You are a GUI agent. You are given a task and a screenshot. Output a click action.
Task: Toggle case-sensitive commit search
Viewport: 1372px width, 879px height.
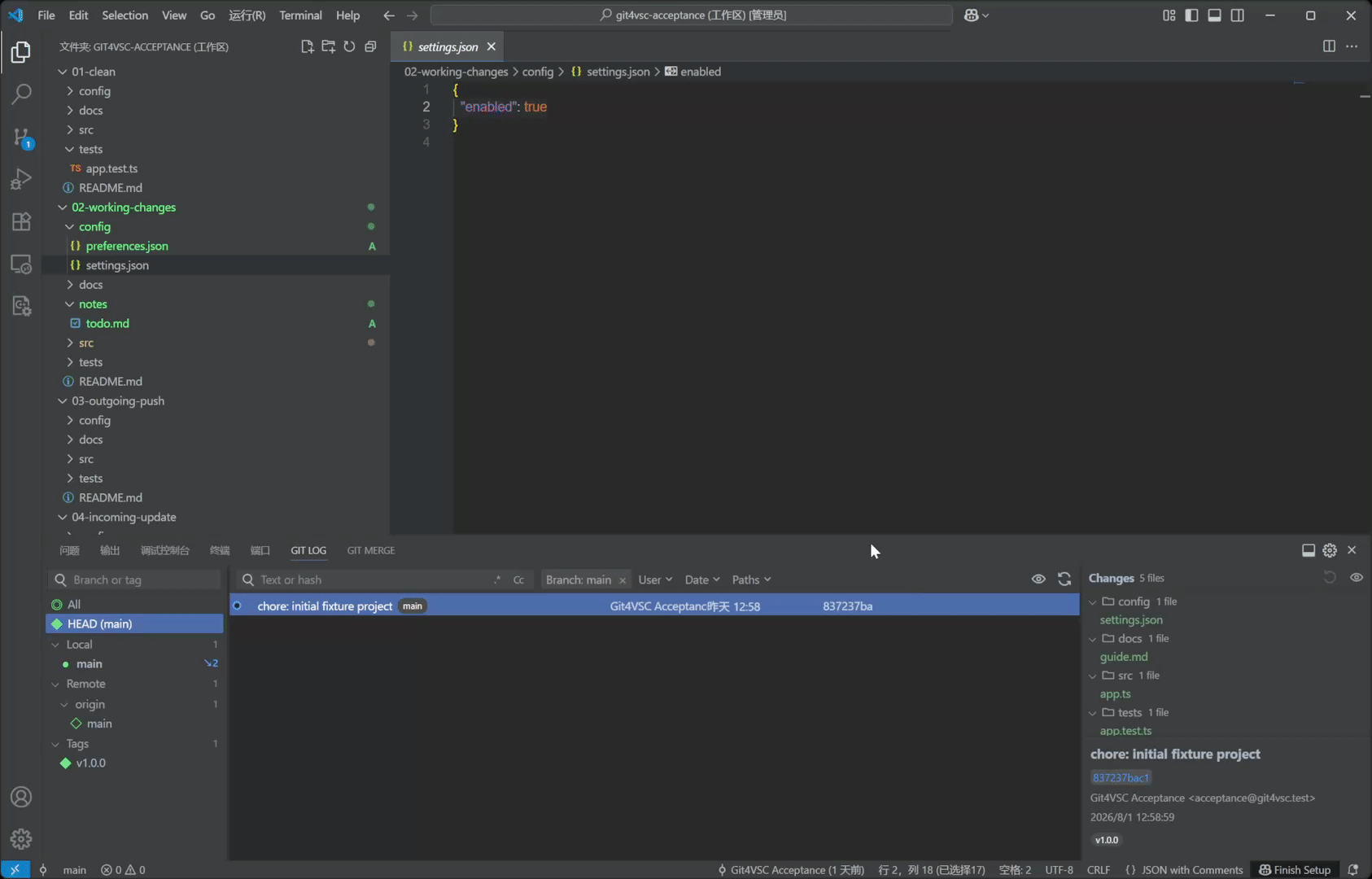click(x=518, y=579)
